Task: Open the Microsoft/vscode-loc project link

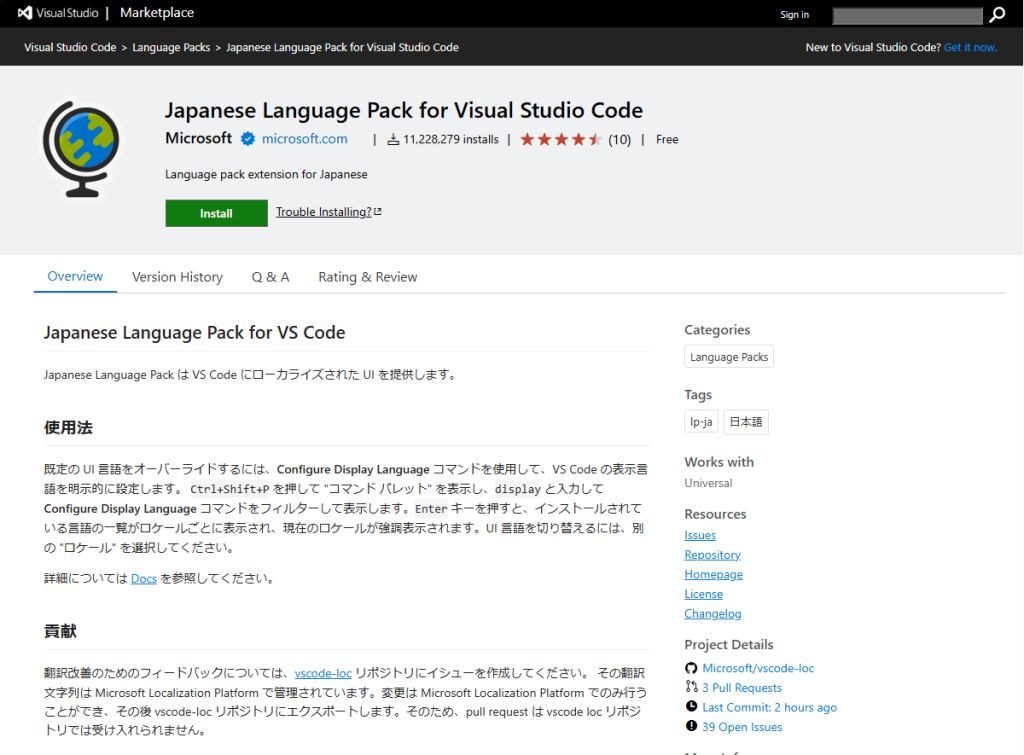Action: coord(758,668)
